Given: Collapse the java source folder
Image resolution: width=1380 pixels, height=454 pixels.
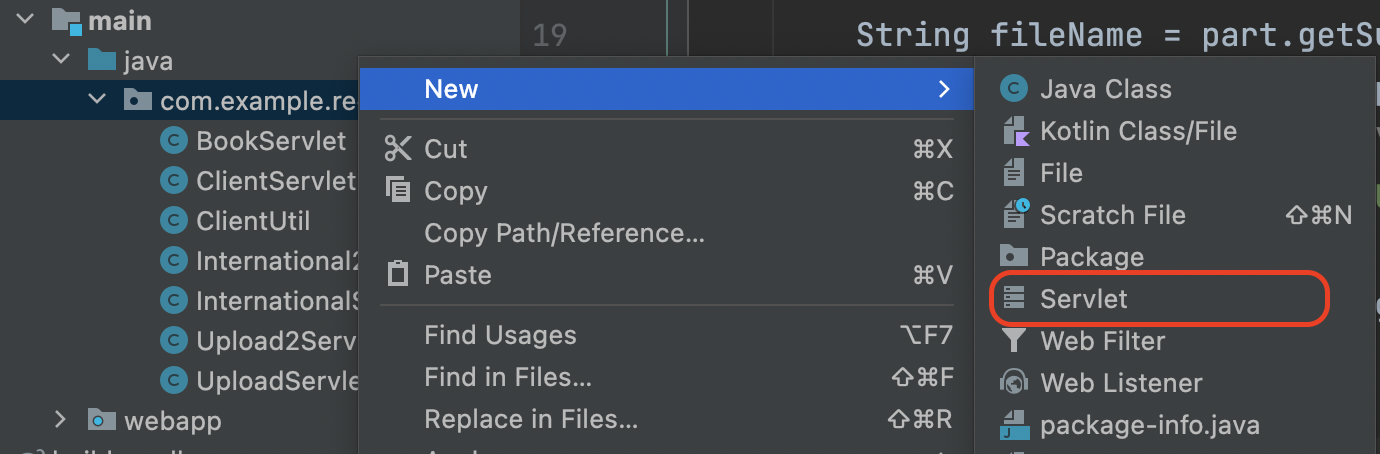Looking at the screenshot, I should pos(62,61).
